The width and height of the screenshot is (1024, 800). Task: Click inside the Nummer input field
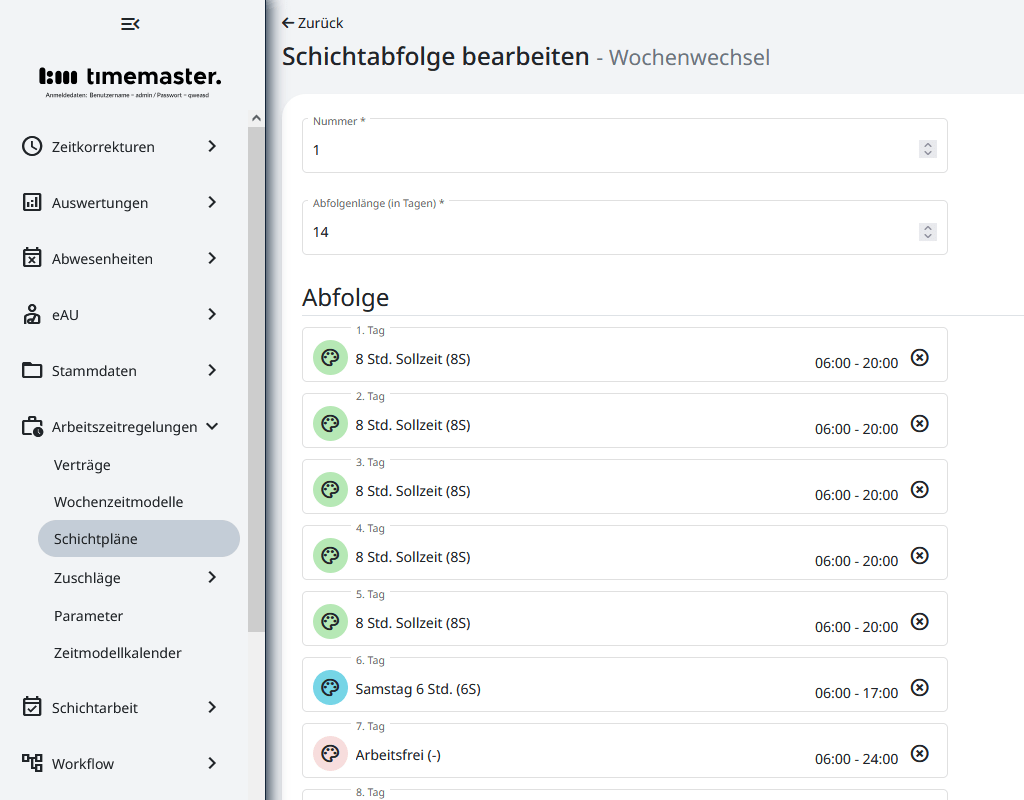[x=600, y=149]
